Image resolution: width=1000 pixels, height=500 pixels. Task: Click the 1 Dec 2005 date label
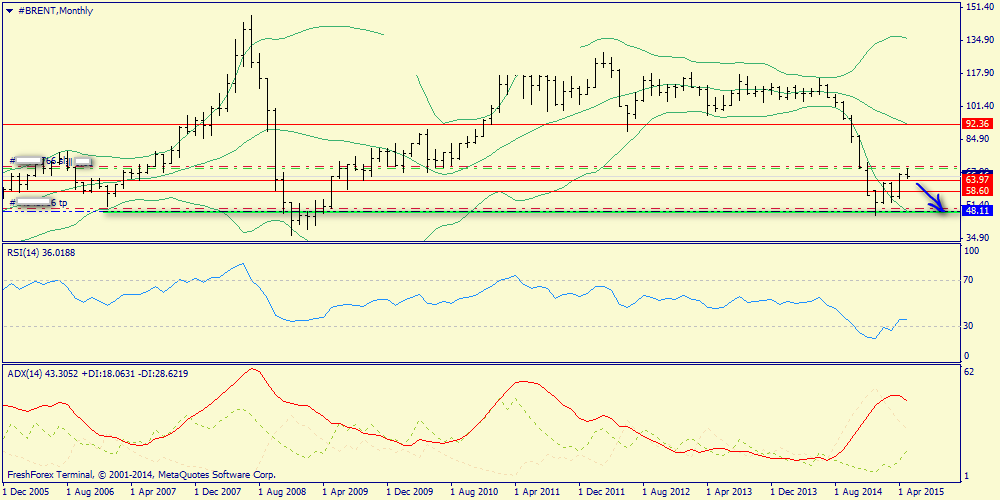pos(26,492)
